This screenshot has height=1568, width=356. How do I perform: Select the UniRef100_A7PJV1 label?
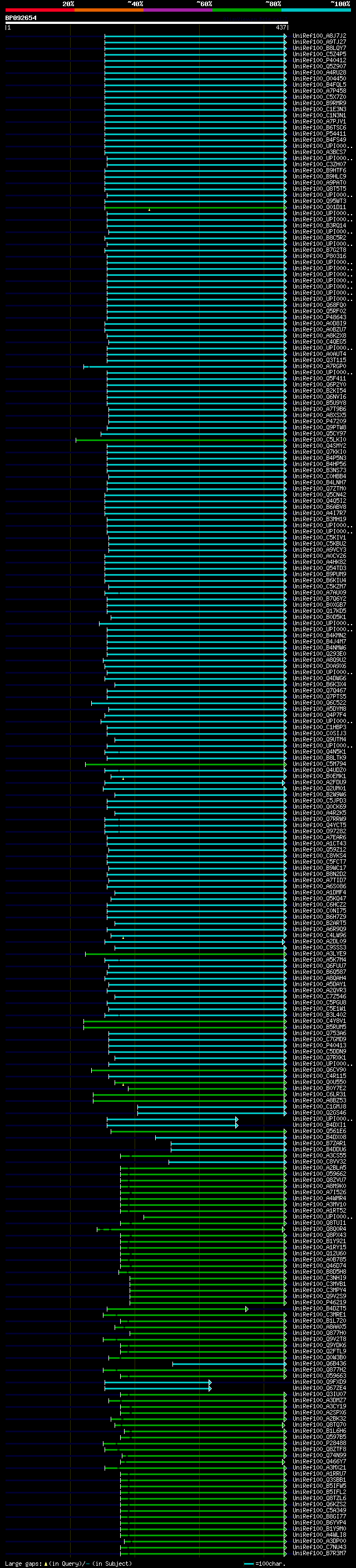coord(319,122)
